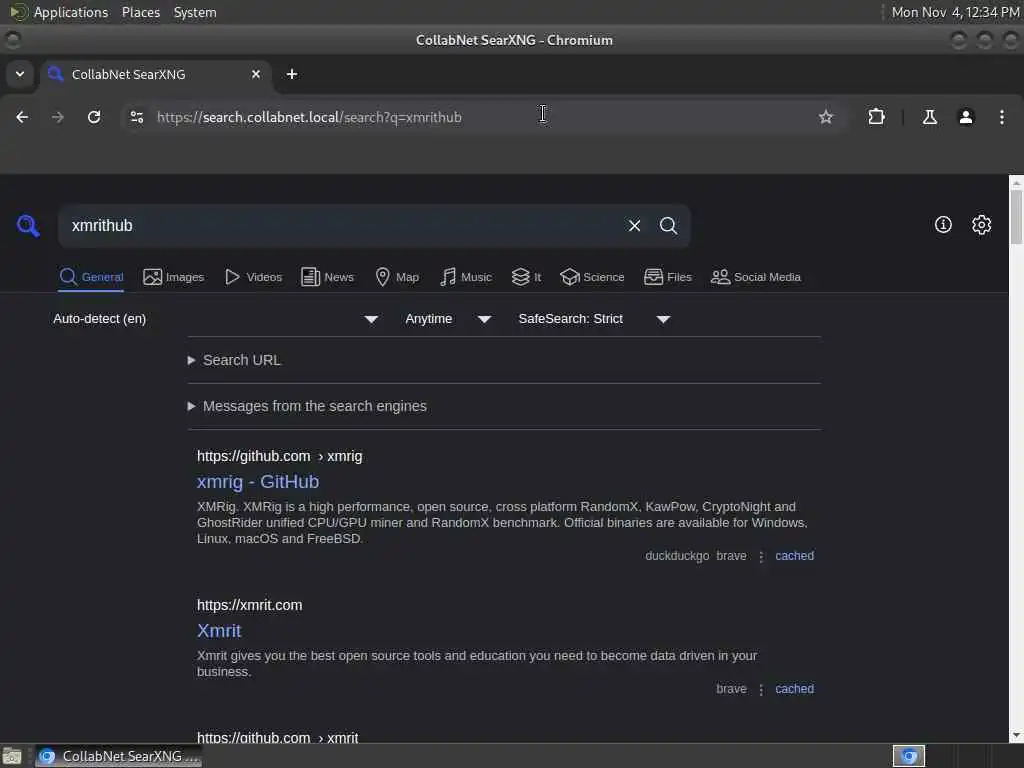The height and width of the screenshot is (768, 1024).
Task: Bookmark this page with the star icon
Action: tap(826, 117)
